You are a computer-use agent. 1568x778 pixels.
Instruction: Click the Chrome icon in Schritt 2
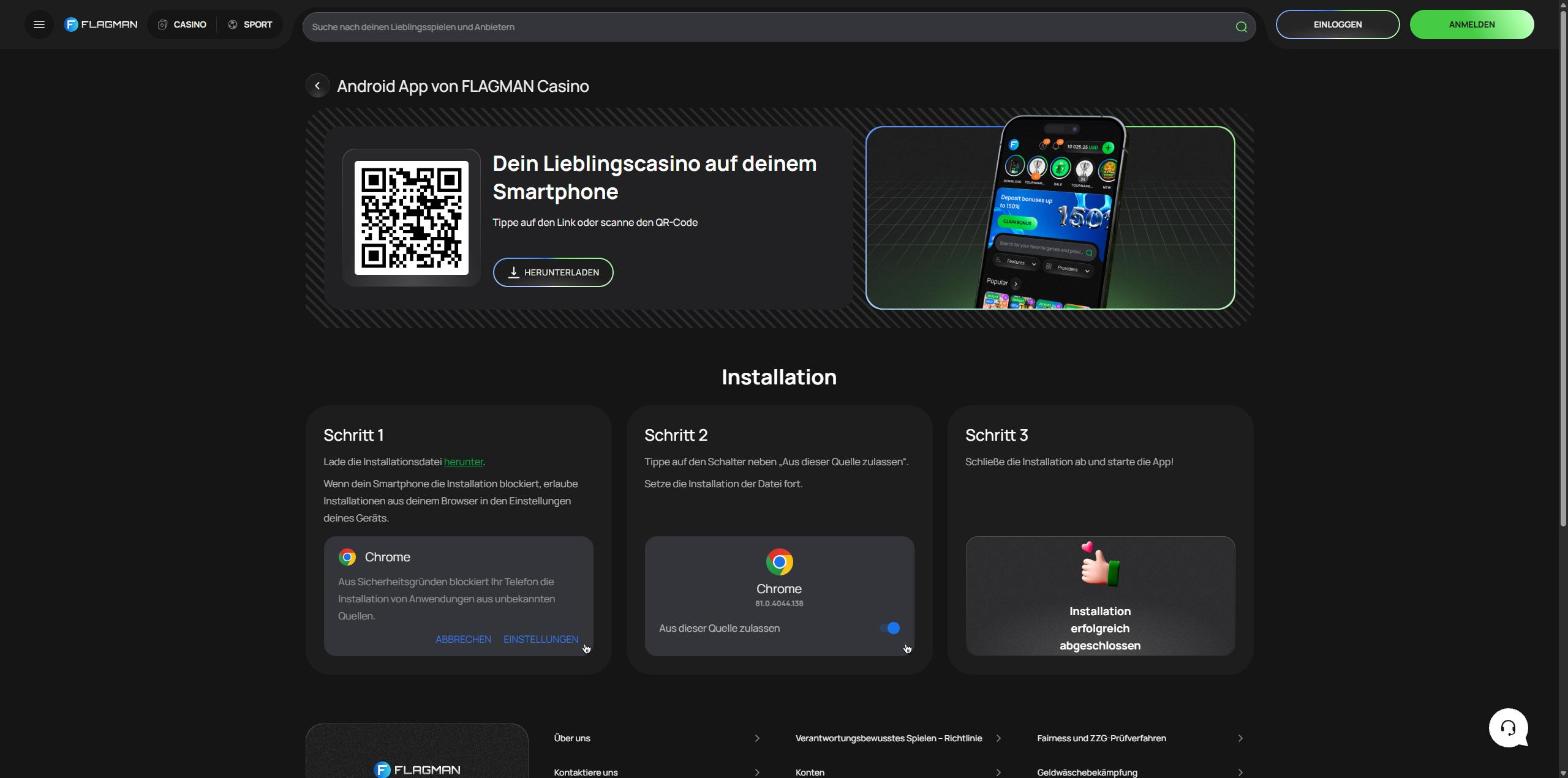[779, 562]
